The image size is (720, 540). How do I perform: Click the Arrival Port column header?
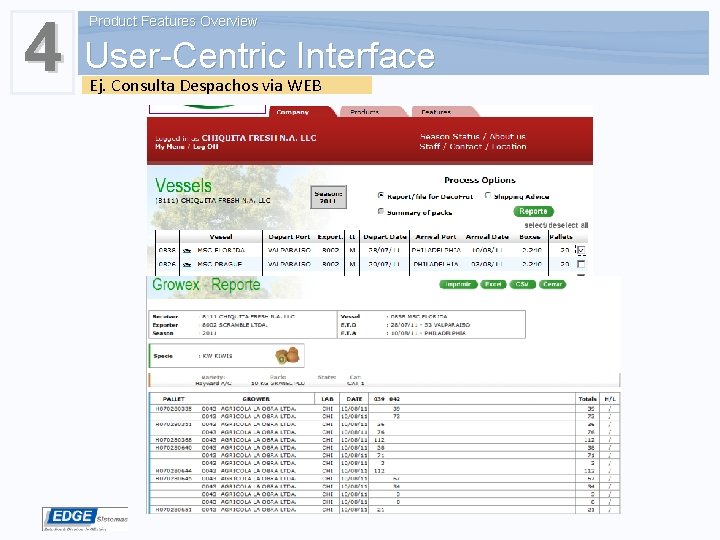[436, 237]
